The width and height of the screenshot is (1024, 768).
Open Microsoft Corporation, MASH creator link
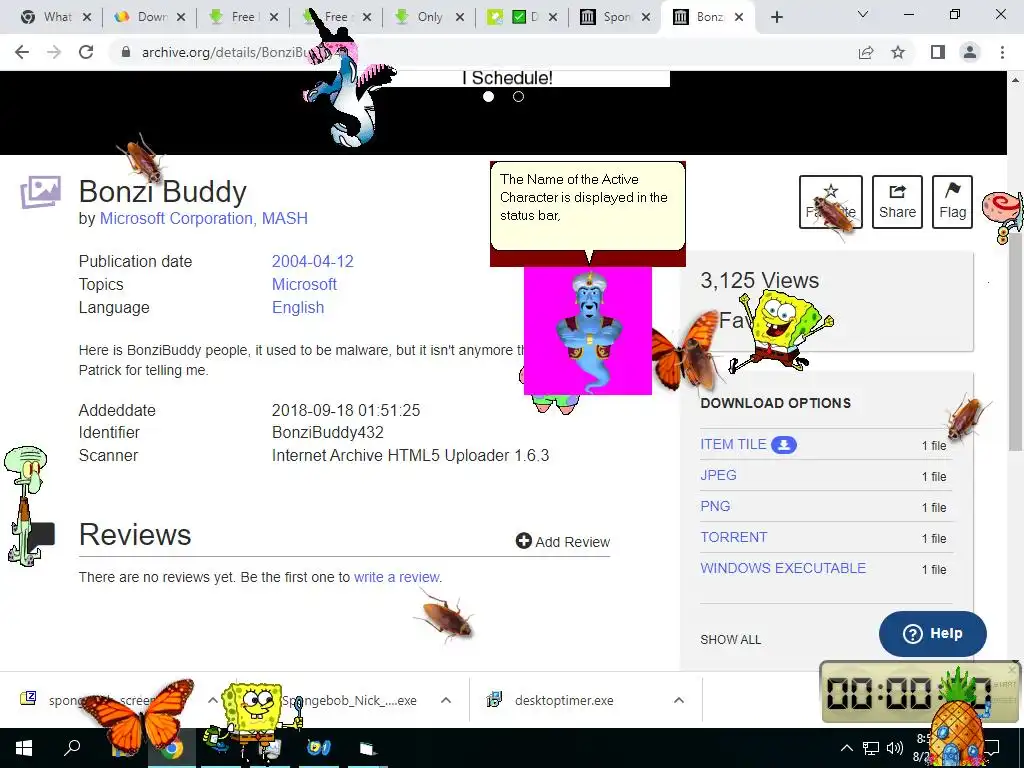pyautogui.click(x=204, y=218)
